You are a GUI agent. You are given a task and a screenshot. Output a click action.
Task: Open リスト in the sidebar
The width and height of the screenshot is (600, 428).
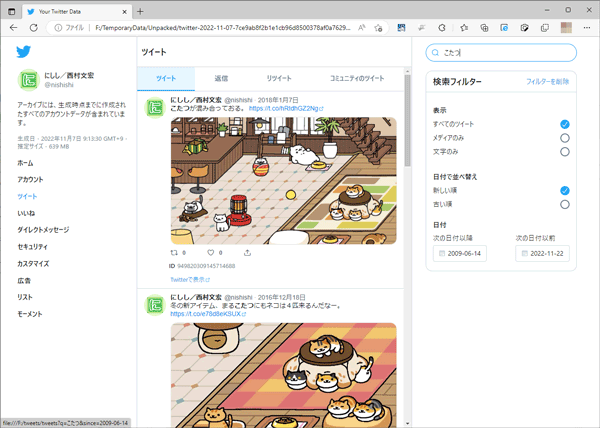click(25, 297)
